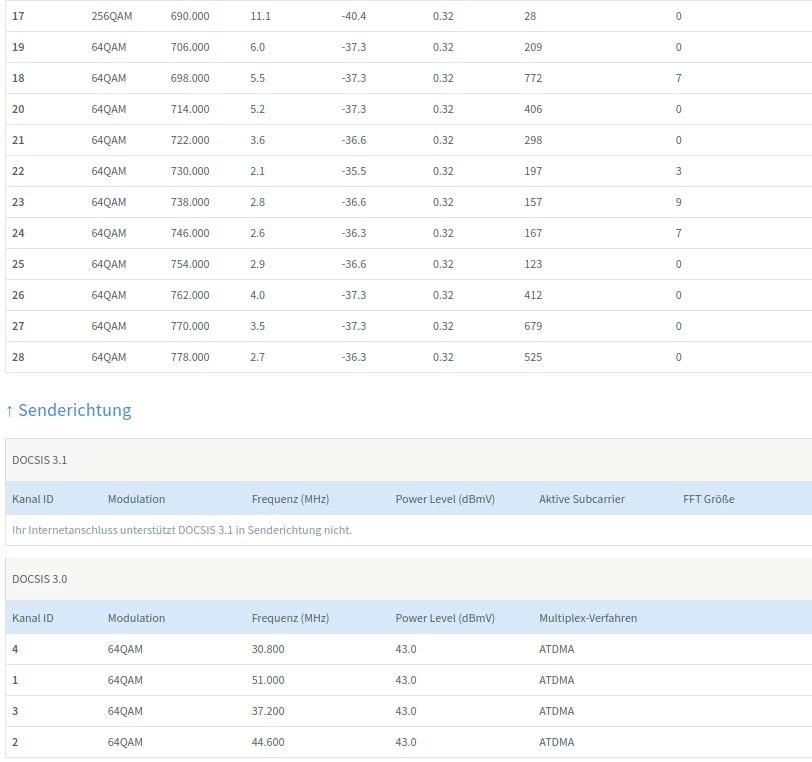Select frequency 778.000 of channel 28
The width and height of the screenshot is (812, 762).
pyautogui.click(x=190, y=358)
